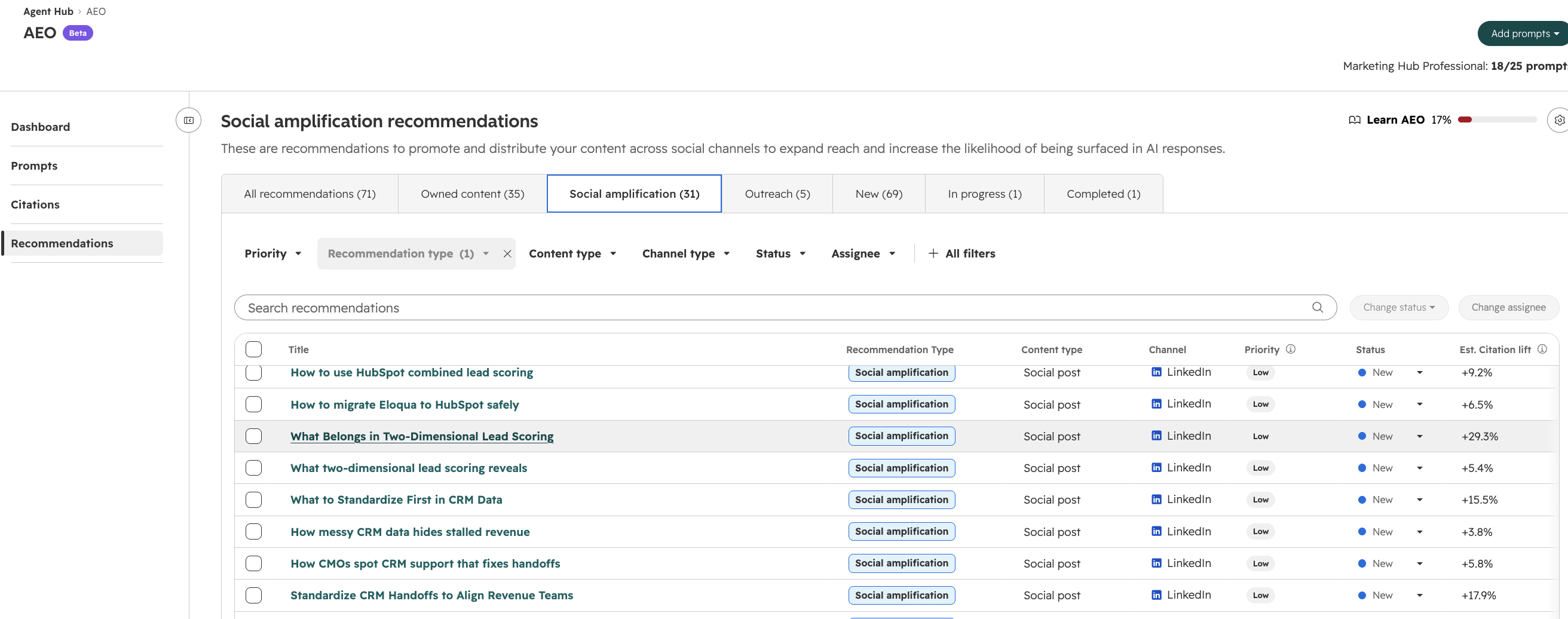This screenshot has height=619, width=1568.
Task: Tick checkbox for CMOs spot CRM support row
Action: [x=254, y=563]
